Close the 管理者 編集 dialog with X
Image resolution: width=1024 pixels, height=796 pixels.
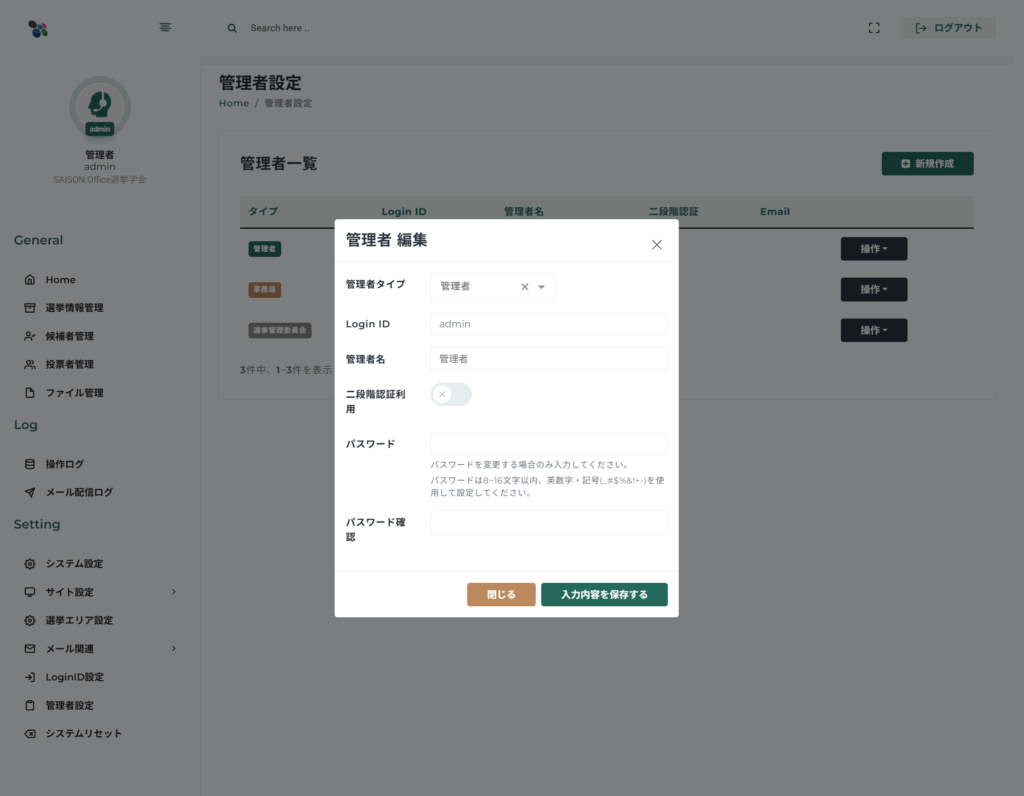[657, 245]
